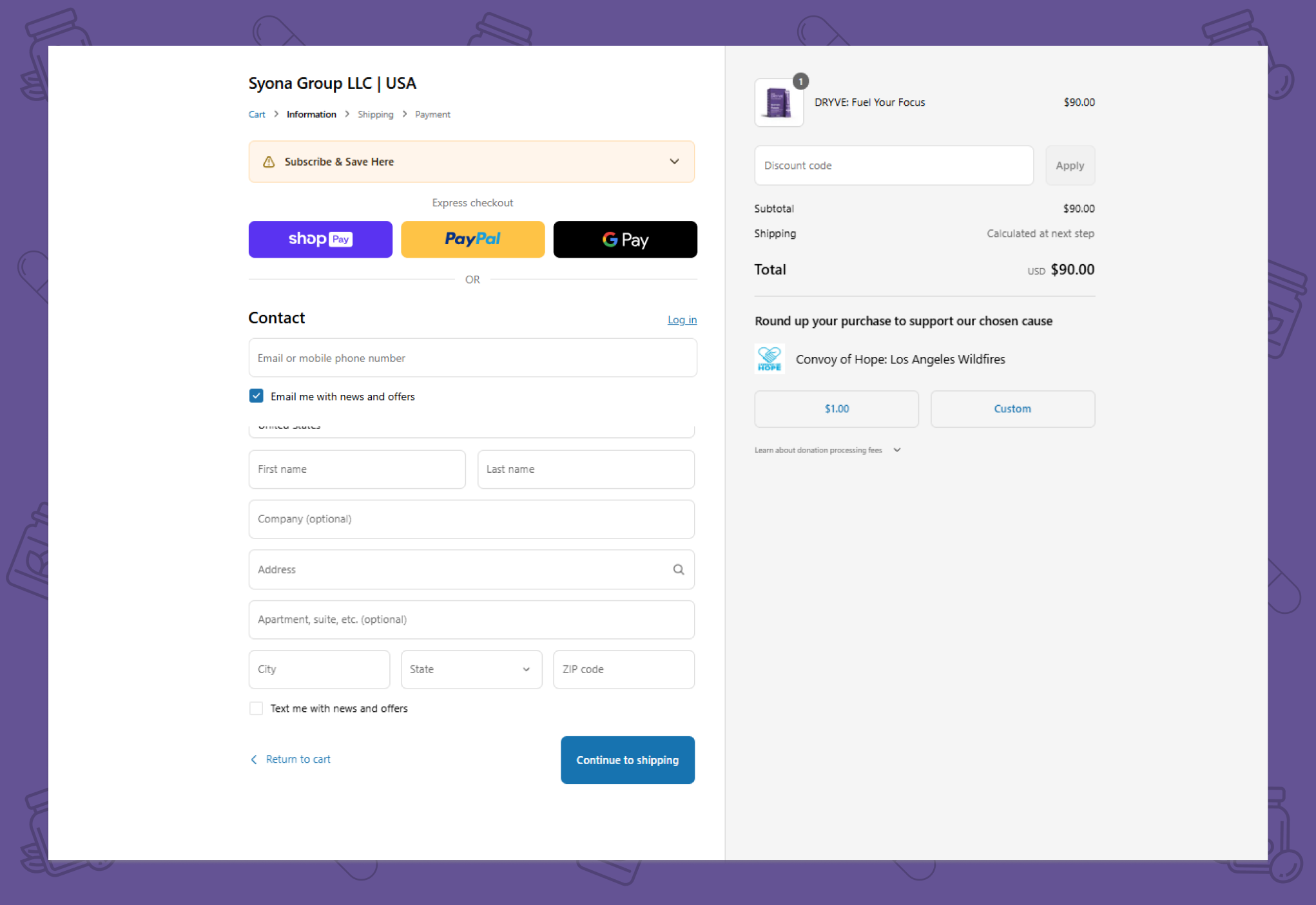This screenshot has width=1316, height=905.
Task: Click Convoy of Hope: Los Angeles Wildfires text
Action: click(900, 359)
